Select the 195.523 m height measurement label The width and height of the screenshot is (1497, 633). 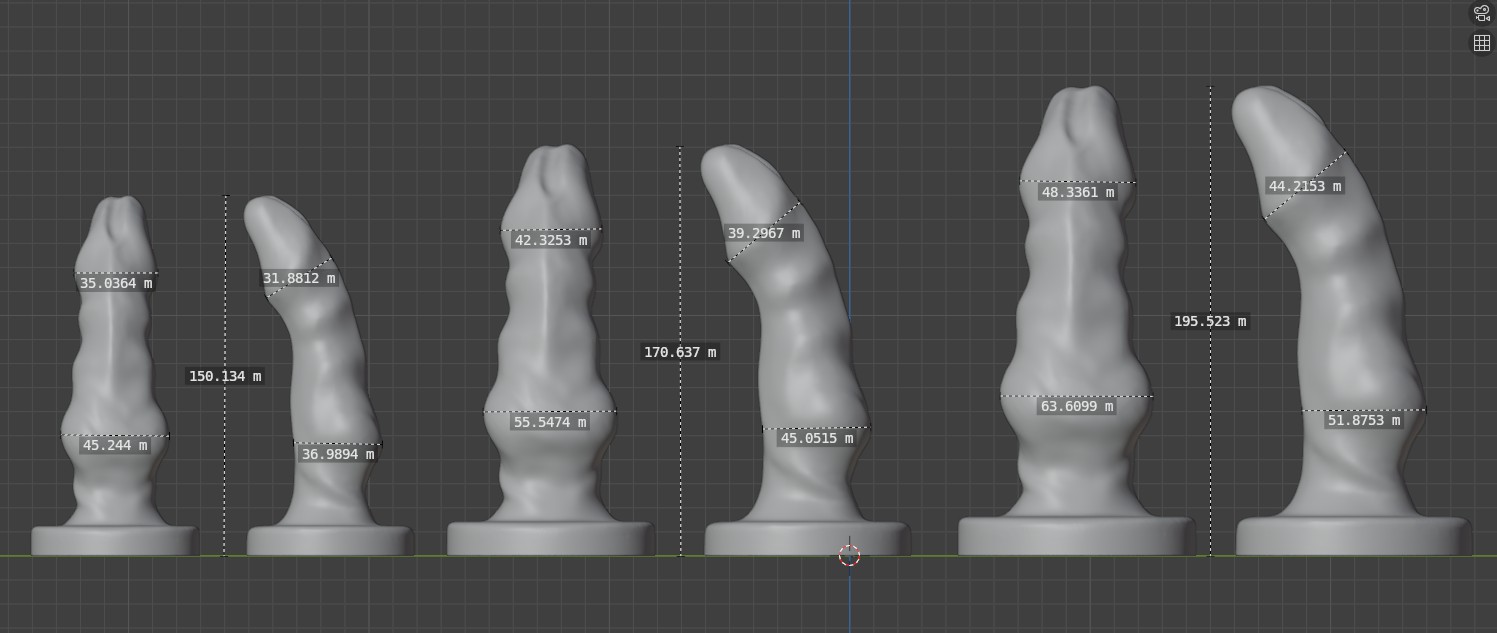1210,321
